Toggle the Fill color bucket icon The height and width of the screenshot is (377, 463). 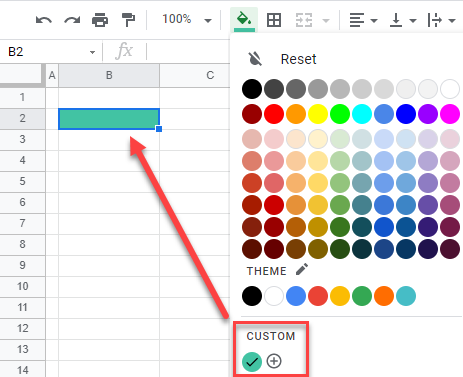pos(244,19)
